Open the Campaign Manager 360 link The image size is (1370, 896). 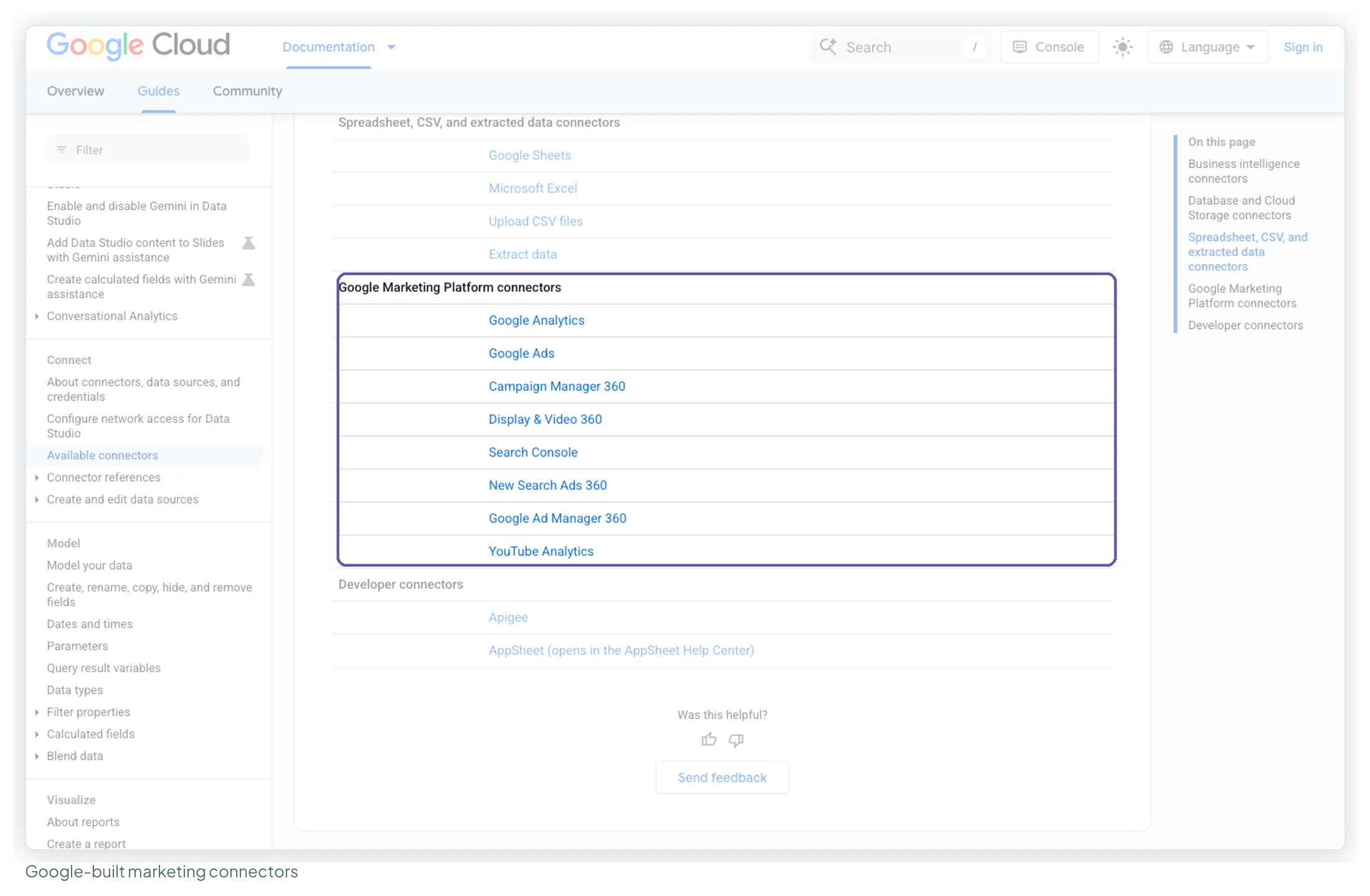coord(556,386)
